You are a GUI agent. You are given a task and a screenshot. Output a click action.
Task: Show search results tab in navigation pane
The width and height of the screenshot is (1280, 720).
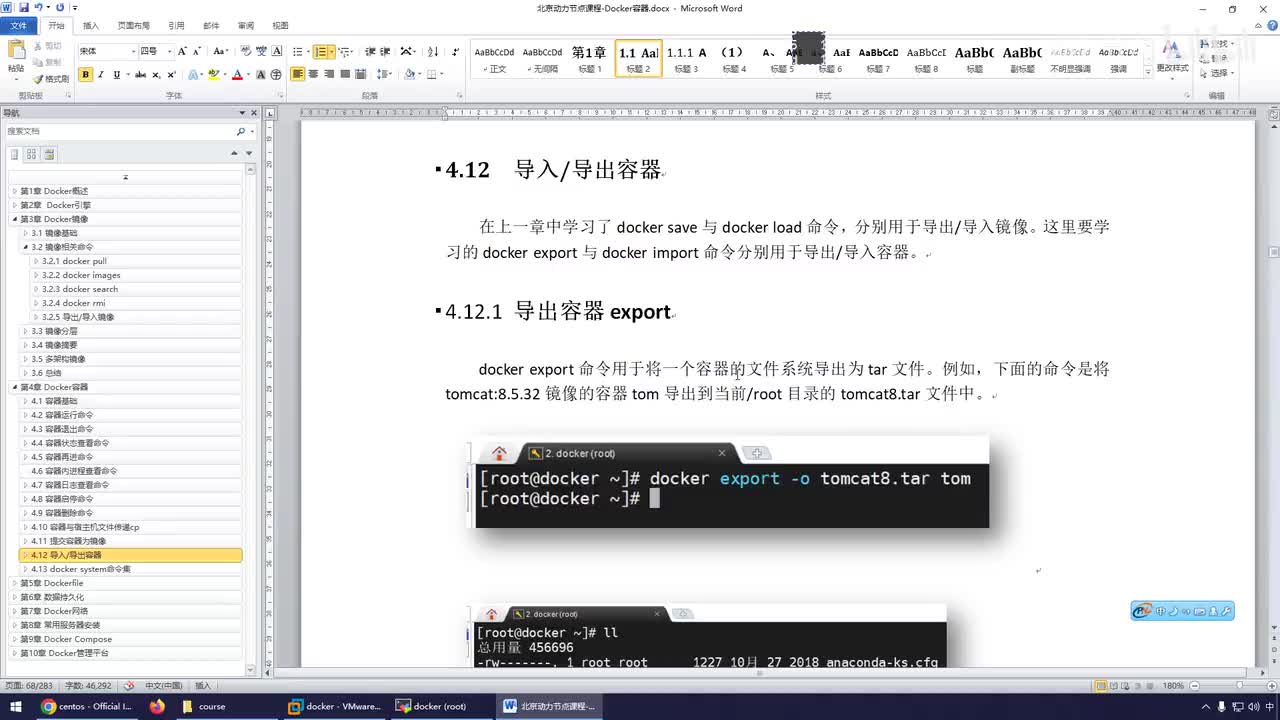pyautogui.click(x=49, y=154)
